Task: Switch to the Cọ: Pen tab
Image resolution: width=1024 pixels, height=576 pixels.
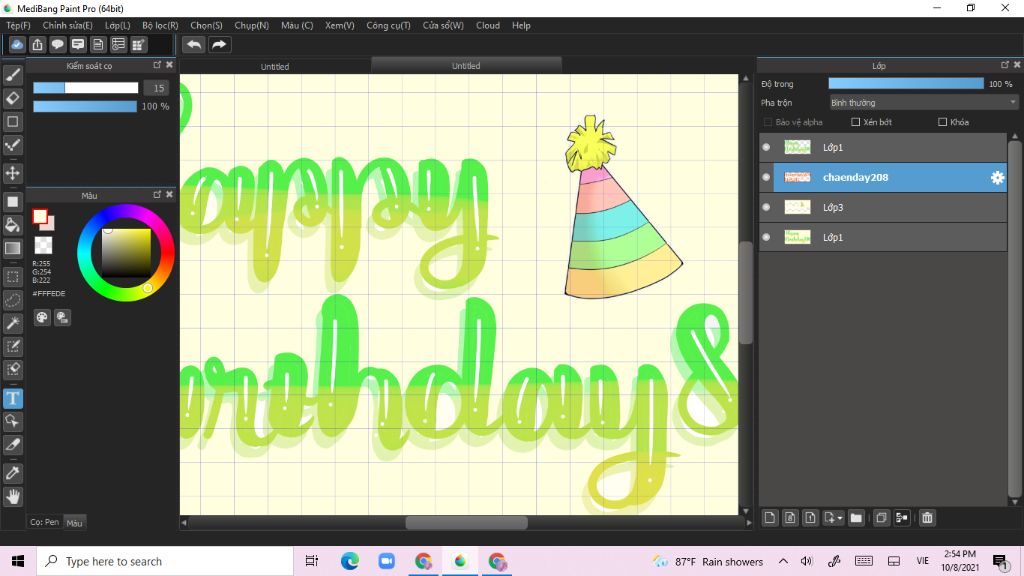Action: (x=44, y=522)
